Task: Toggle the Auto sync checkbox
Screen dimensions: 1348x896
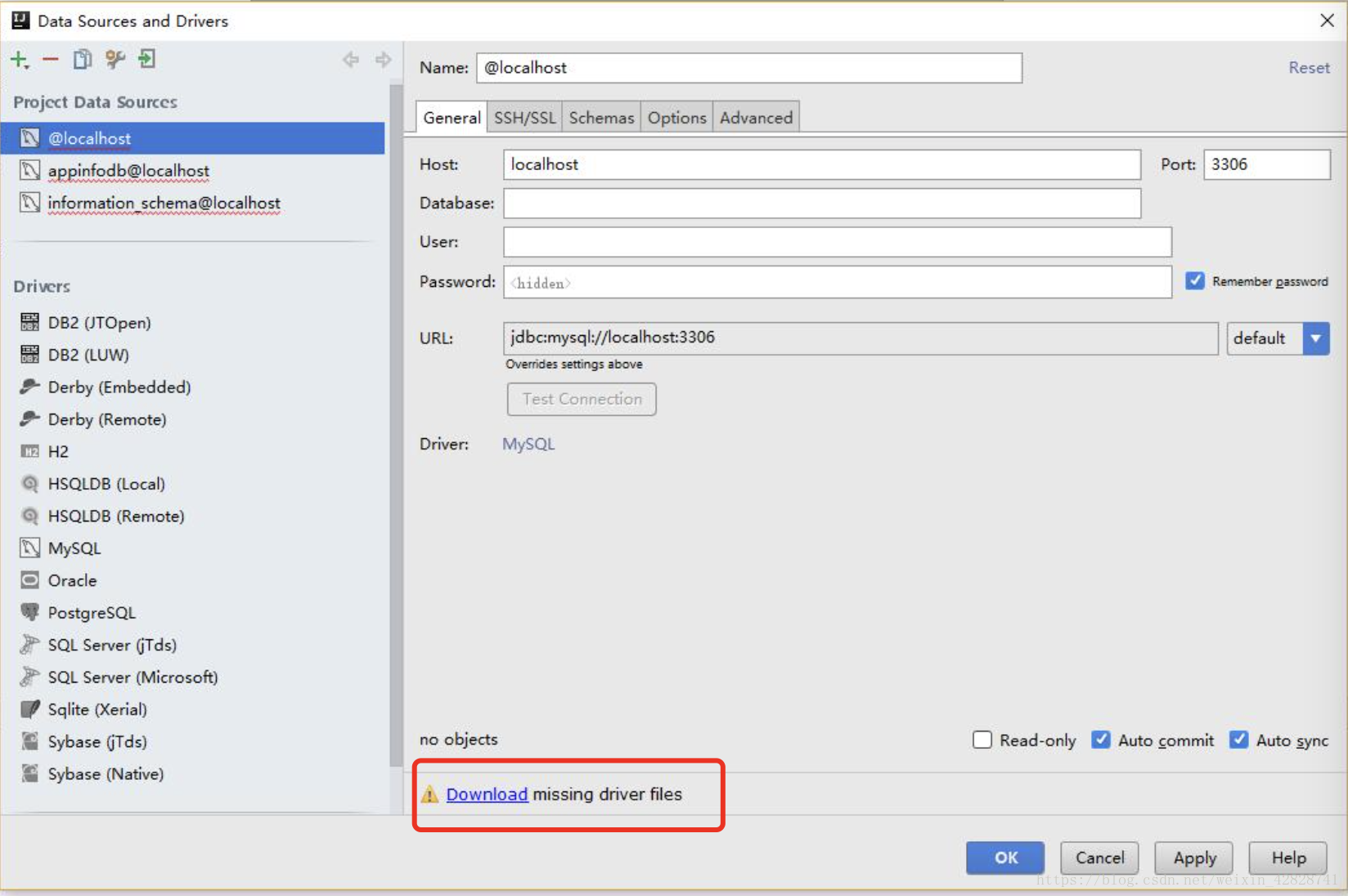Action: point(1239,740)
